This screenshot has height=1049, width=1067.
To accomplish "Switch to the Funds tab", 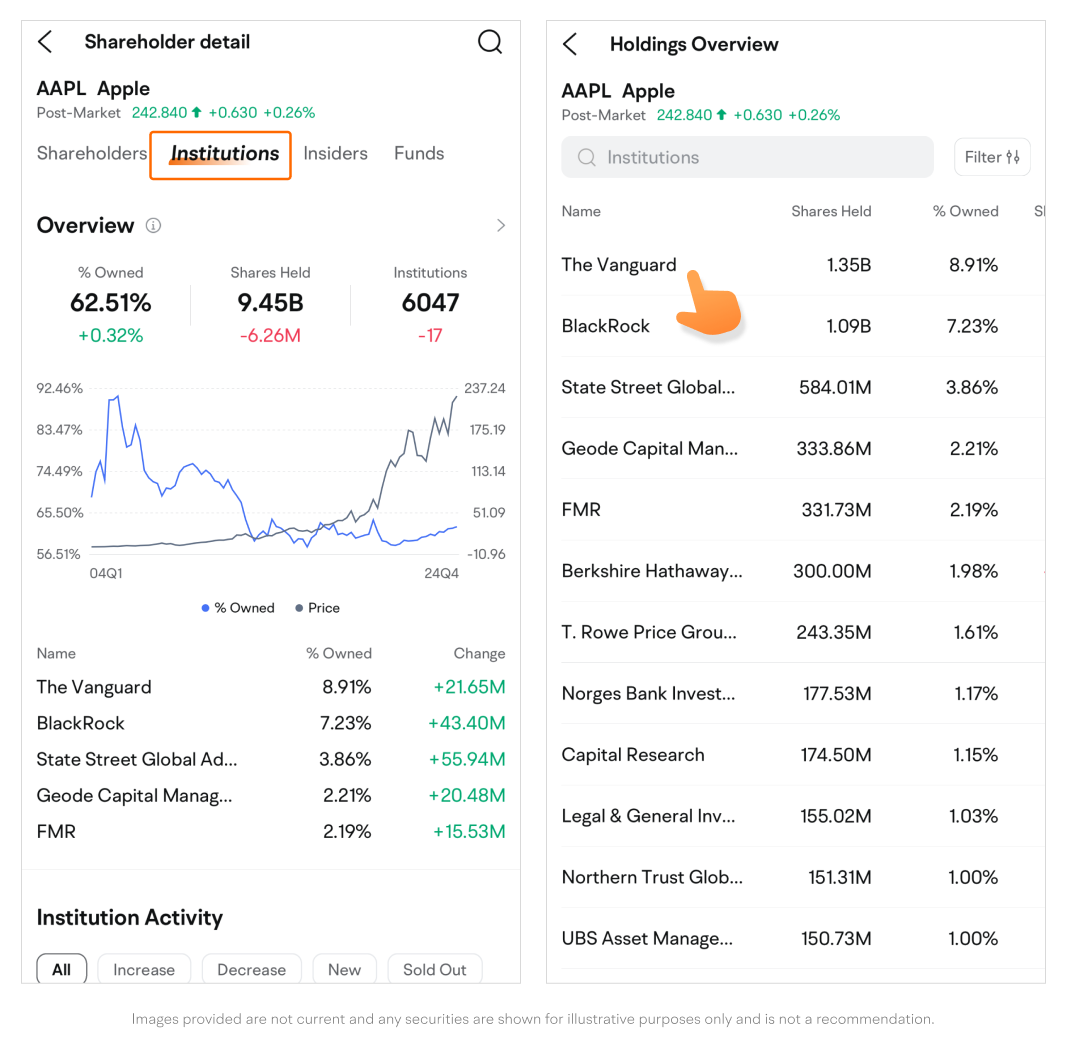I will (x=419, y=153).
